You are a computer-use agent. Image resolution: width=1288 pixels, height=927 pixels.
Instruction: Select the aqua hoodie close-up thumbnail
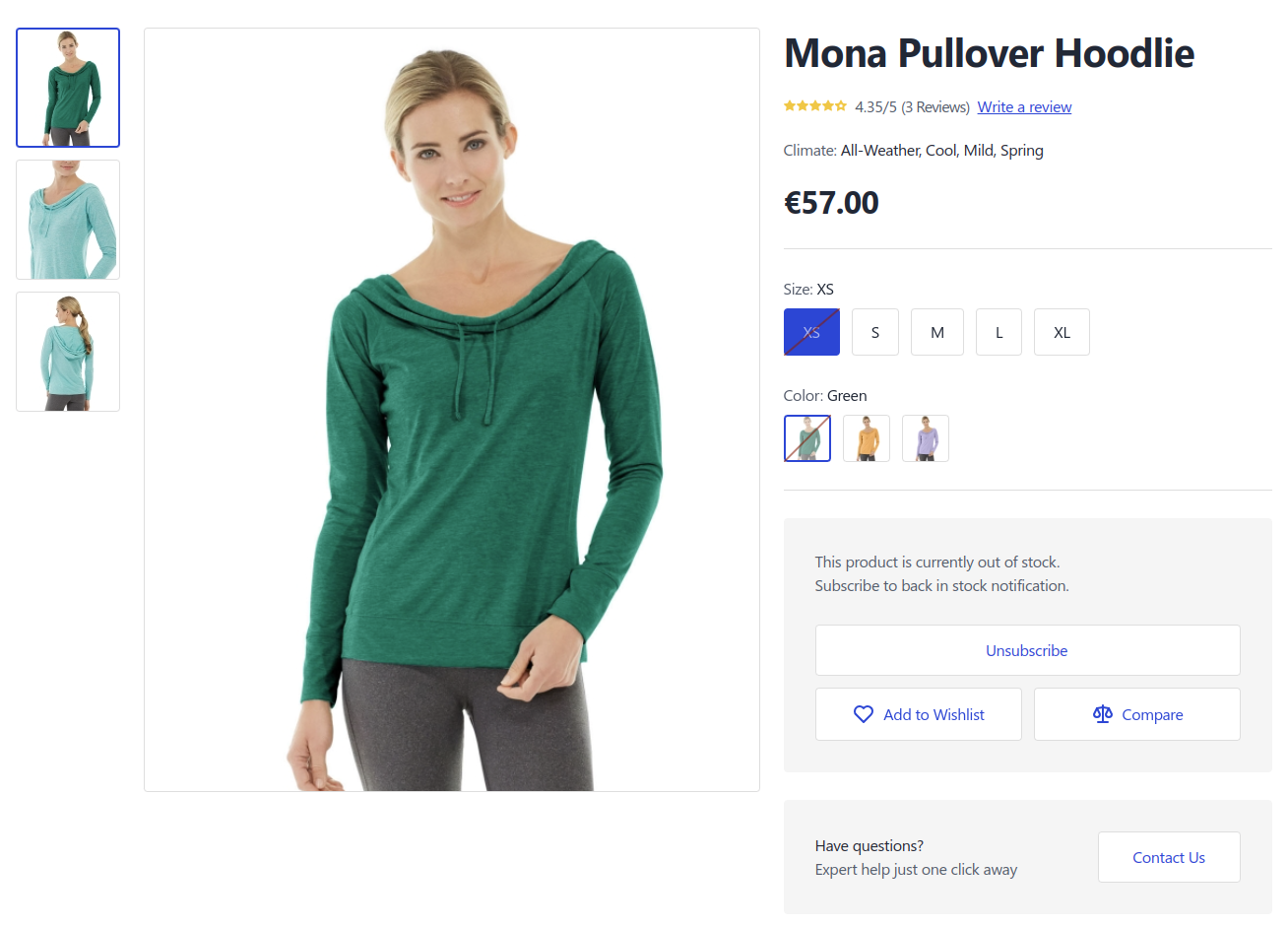coord(68,220)
